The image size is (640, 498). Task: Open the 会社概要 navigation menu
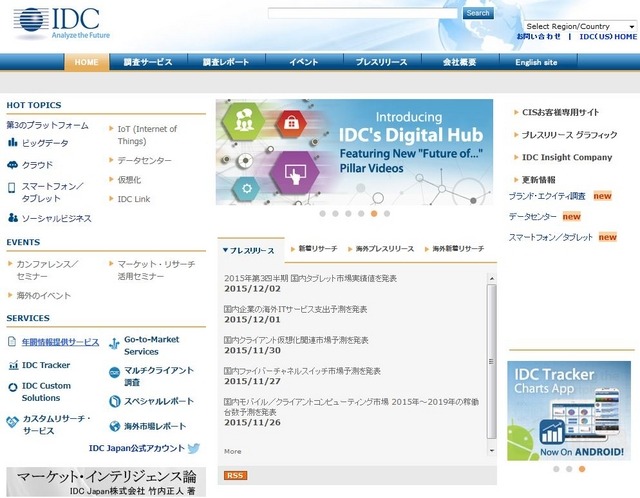pyautogui.click(x=460, y=62)
